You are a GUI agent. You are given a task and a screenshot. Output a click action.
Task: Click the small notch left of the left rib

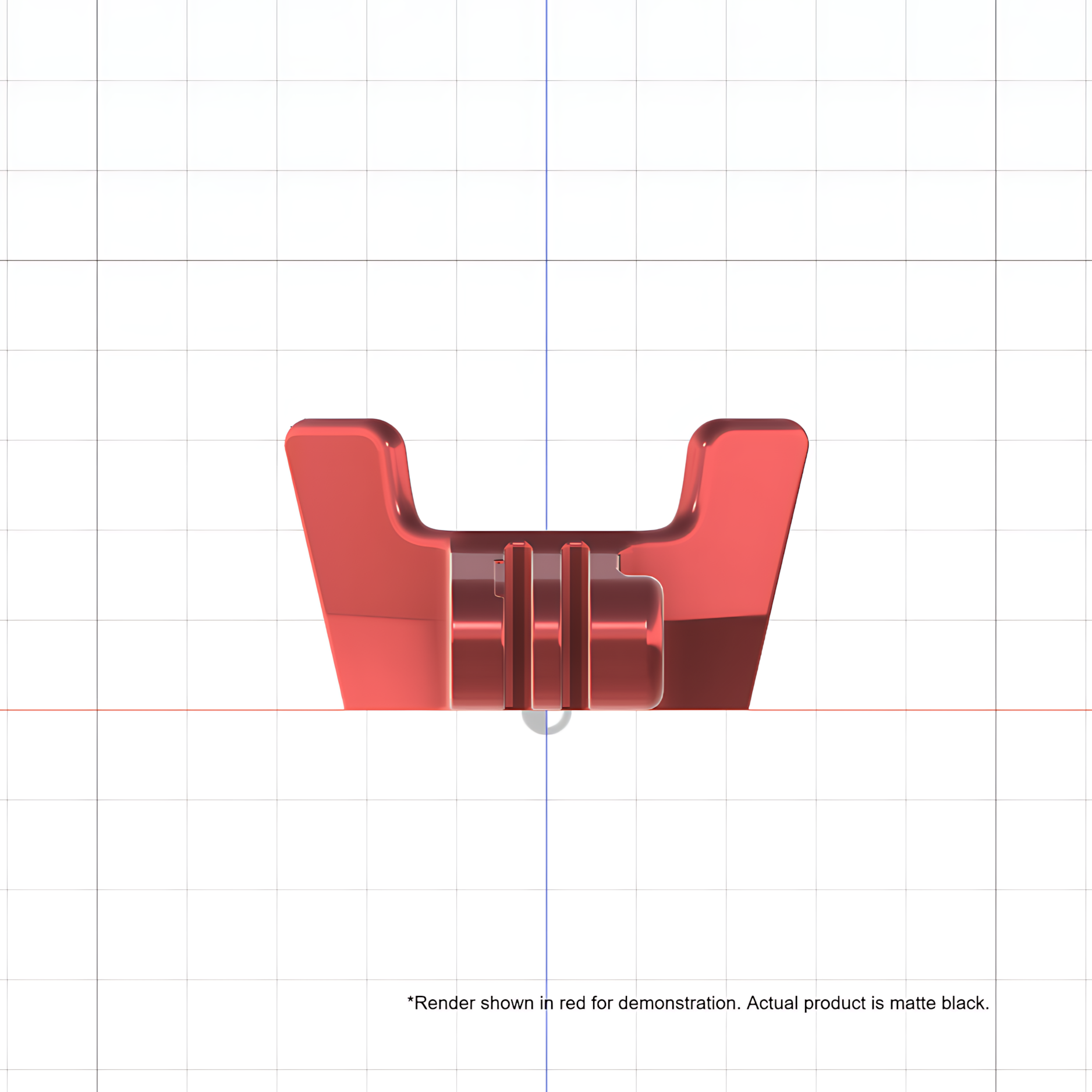tap(499, 579)
